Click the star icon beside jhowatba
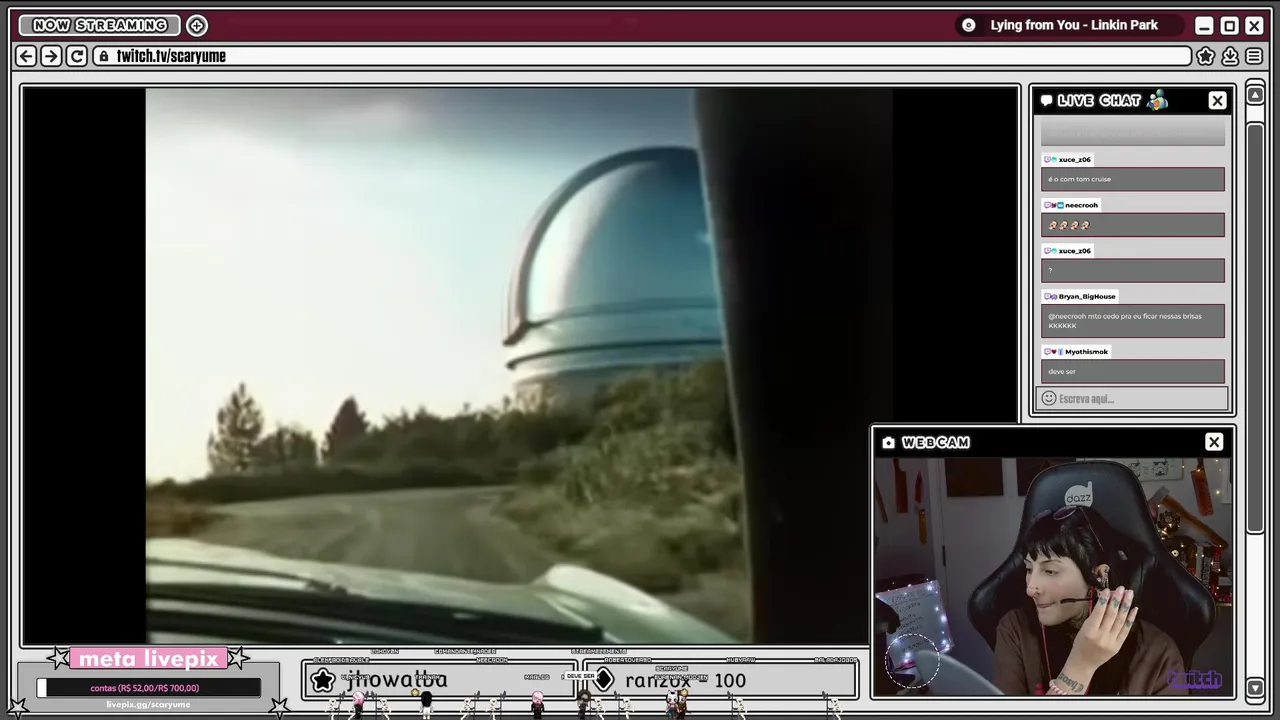 pos(323,680)
